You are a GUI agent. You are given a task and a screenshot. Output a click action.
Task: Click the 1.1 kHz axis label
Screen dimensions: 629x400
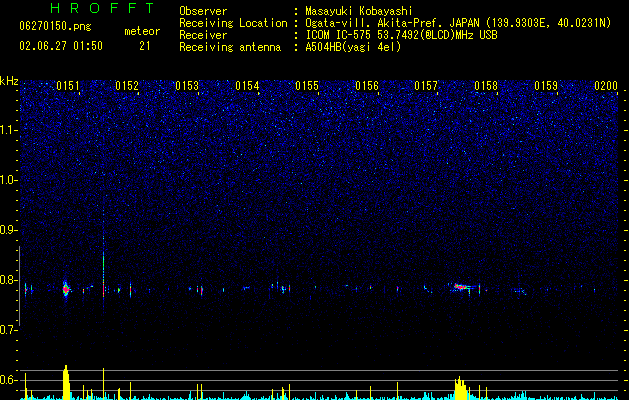(x=9, y=130)
